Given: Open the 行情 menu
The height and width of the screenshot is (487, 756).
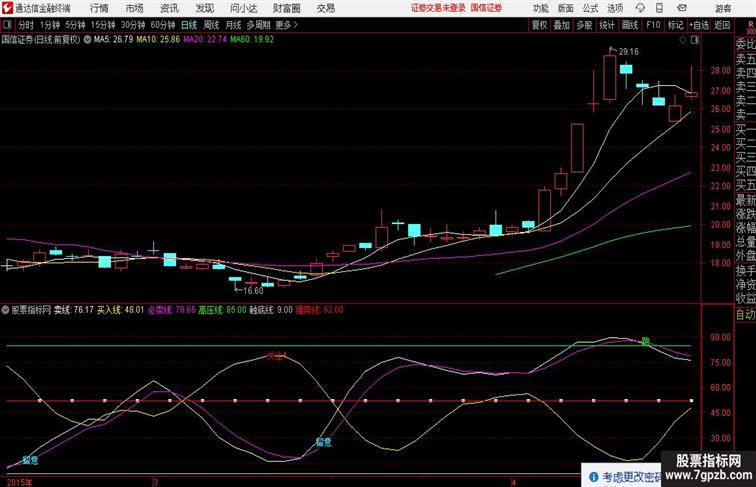Looking at the screenshot, I should click(x=99, y=8).
